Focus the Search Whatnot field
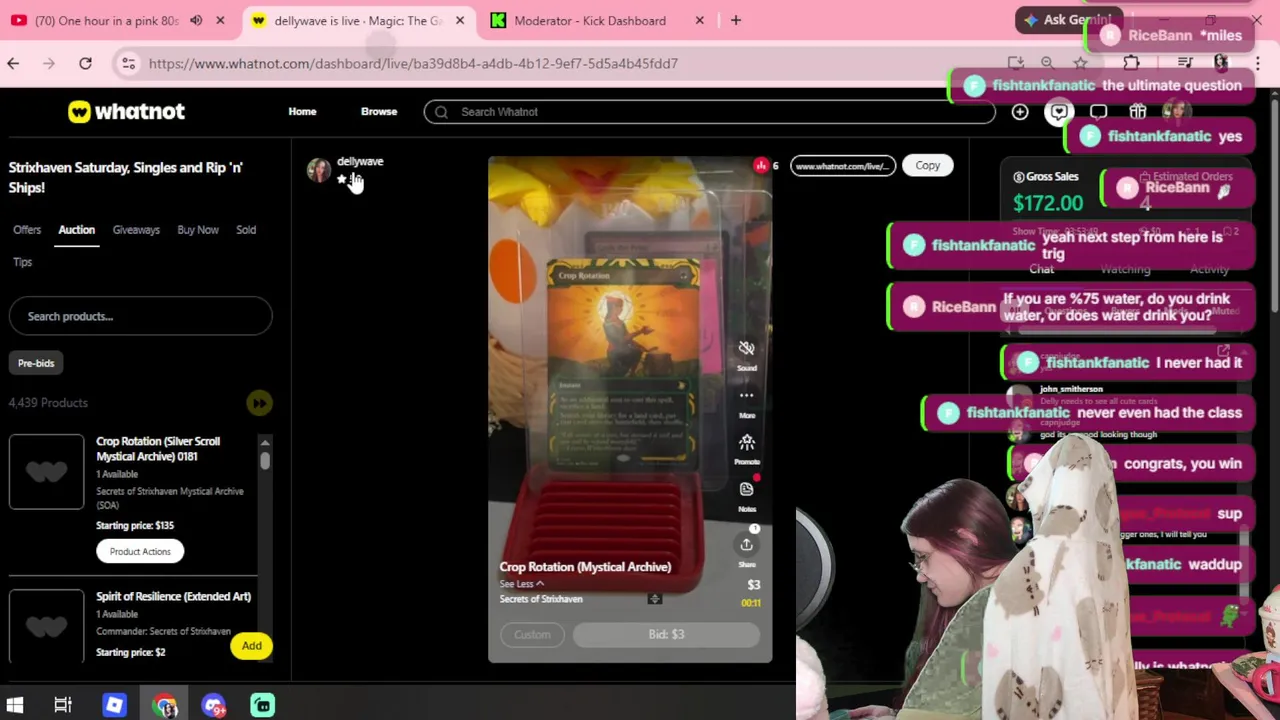 [x=709, y=112]
